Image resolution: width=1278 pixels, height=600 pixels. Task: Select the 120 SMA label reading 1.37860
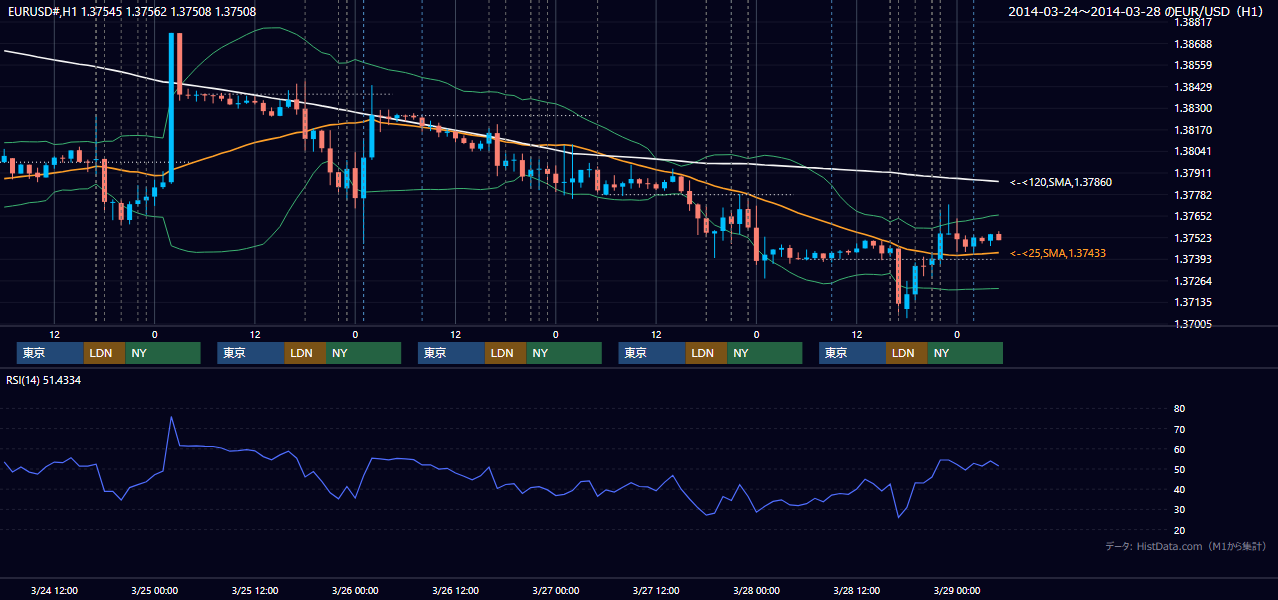point(1061,182)
